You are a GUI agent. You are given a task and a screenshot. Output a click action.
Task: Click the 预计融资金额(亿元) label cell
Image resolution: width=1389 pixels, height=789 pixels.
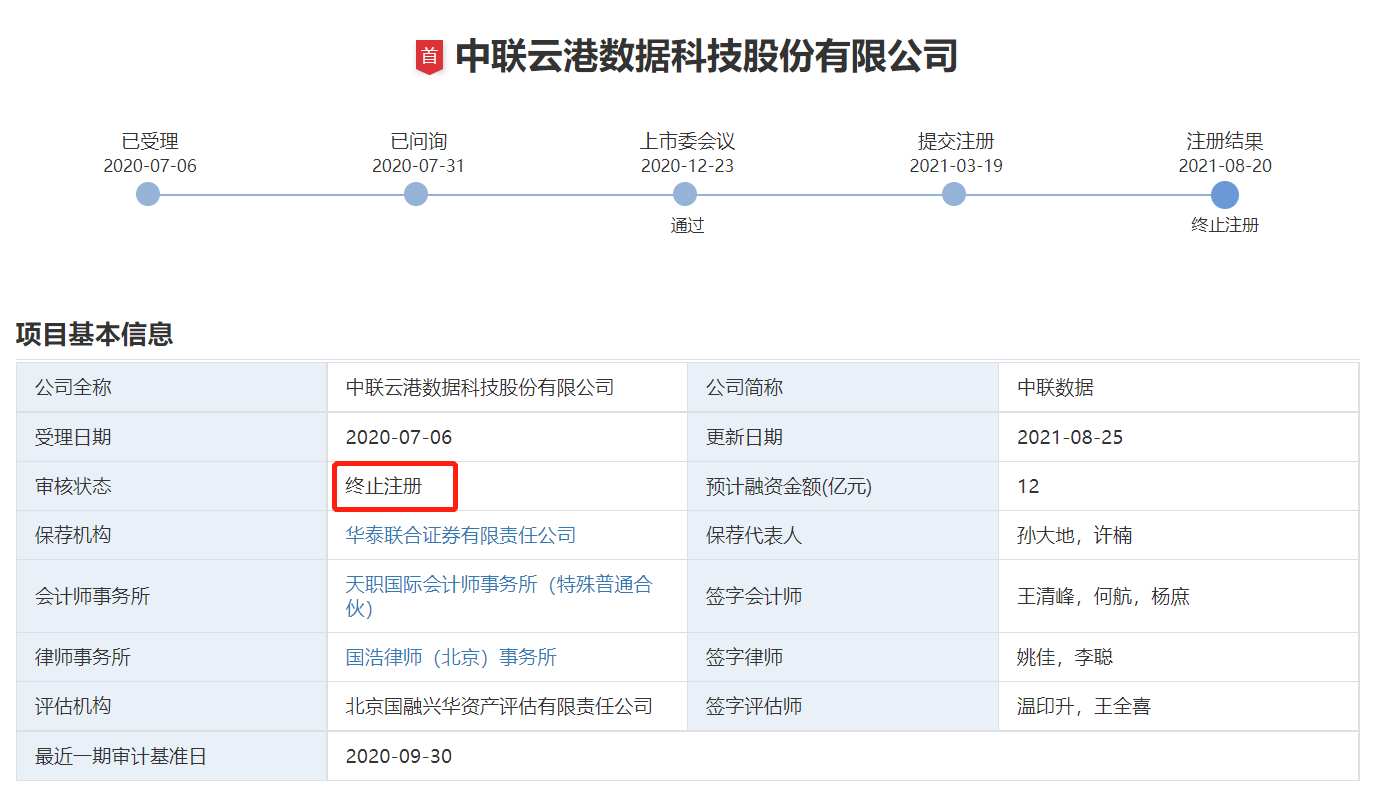pyautogui.click(x=843, y=487)
